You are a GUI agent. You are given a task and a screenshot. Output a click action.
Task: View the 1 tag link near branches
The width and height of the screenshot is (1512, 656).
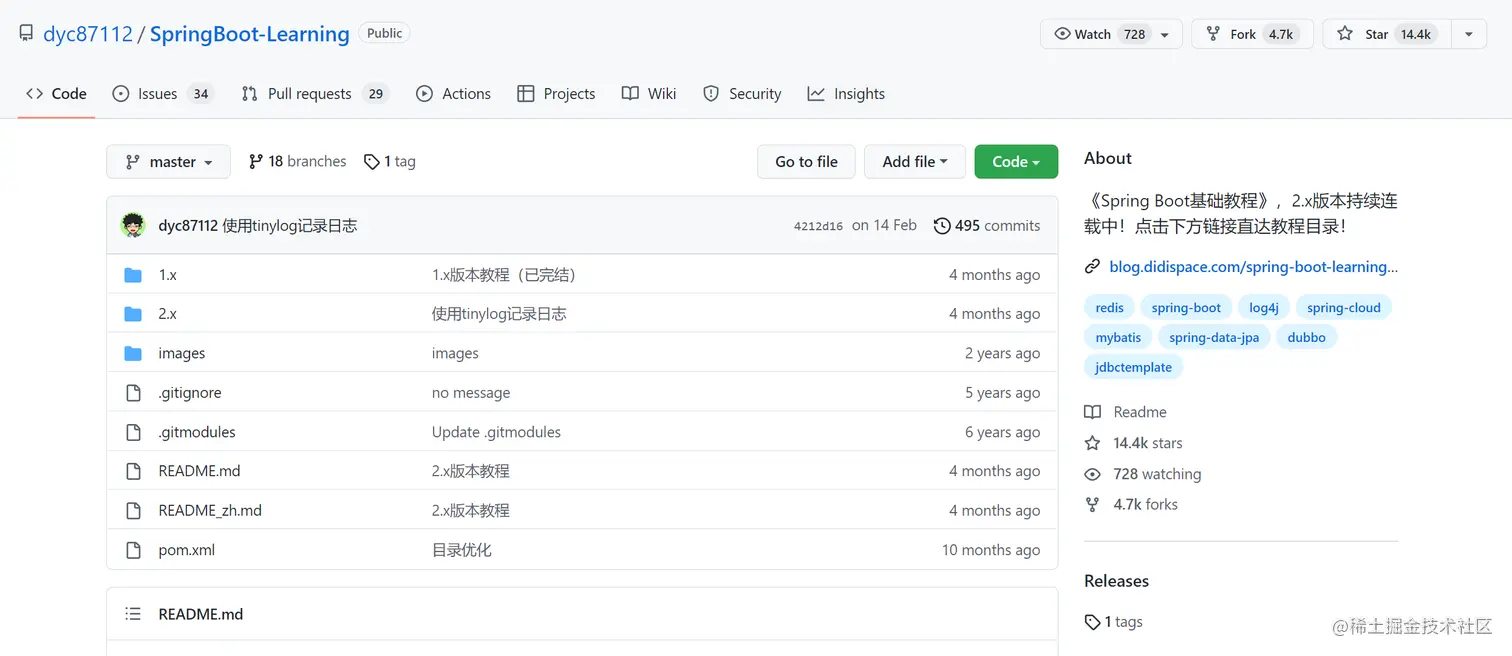(x=390, y=161)
